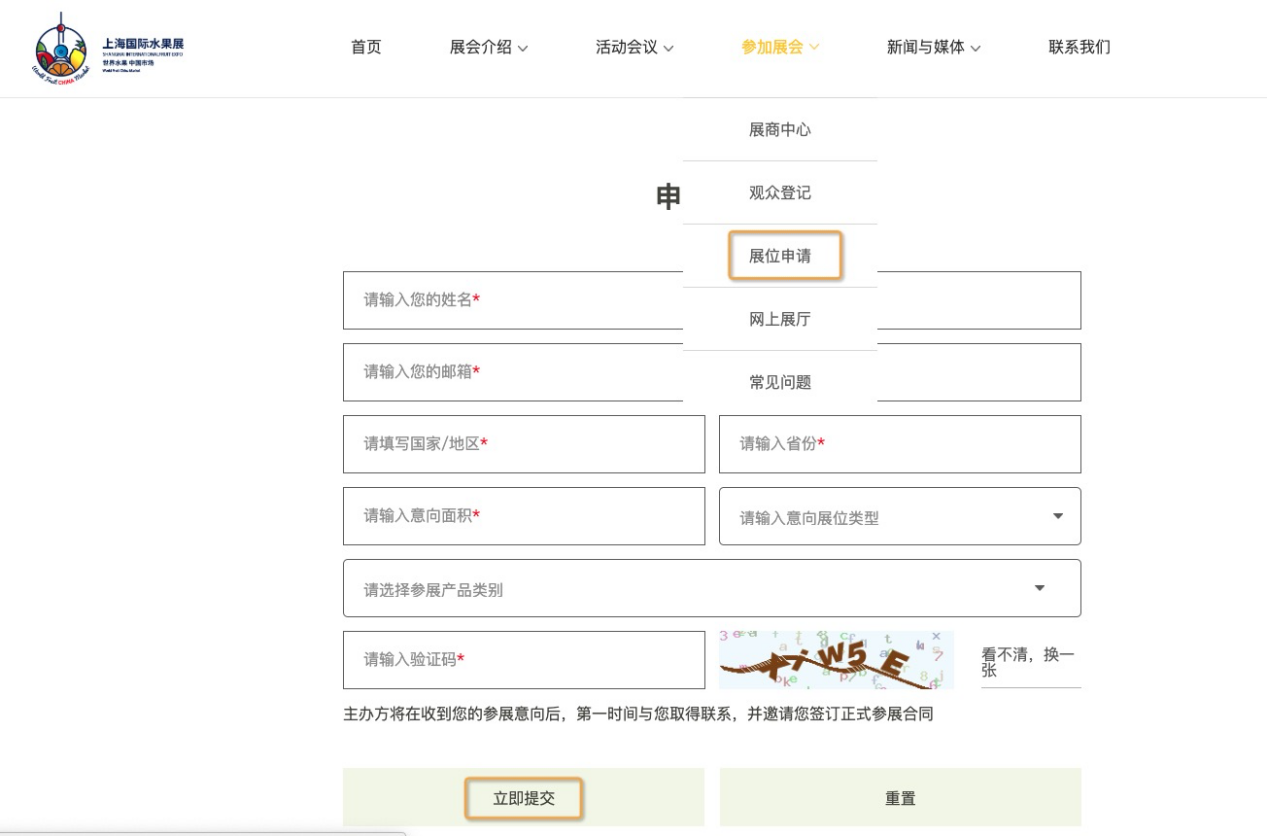Focus the 请填写国家/地区 field

523,444
